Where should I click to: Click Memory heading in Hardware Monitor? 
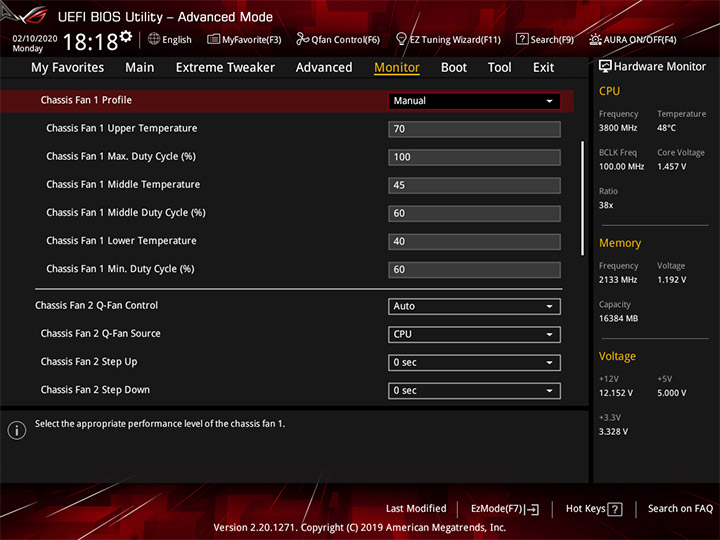pyautogui.click(x=620, y=243)
